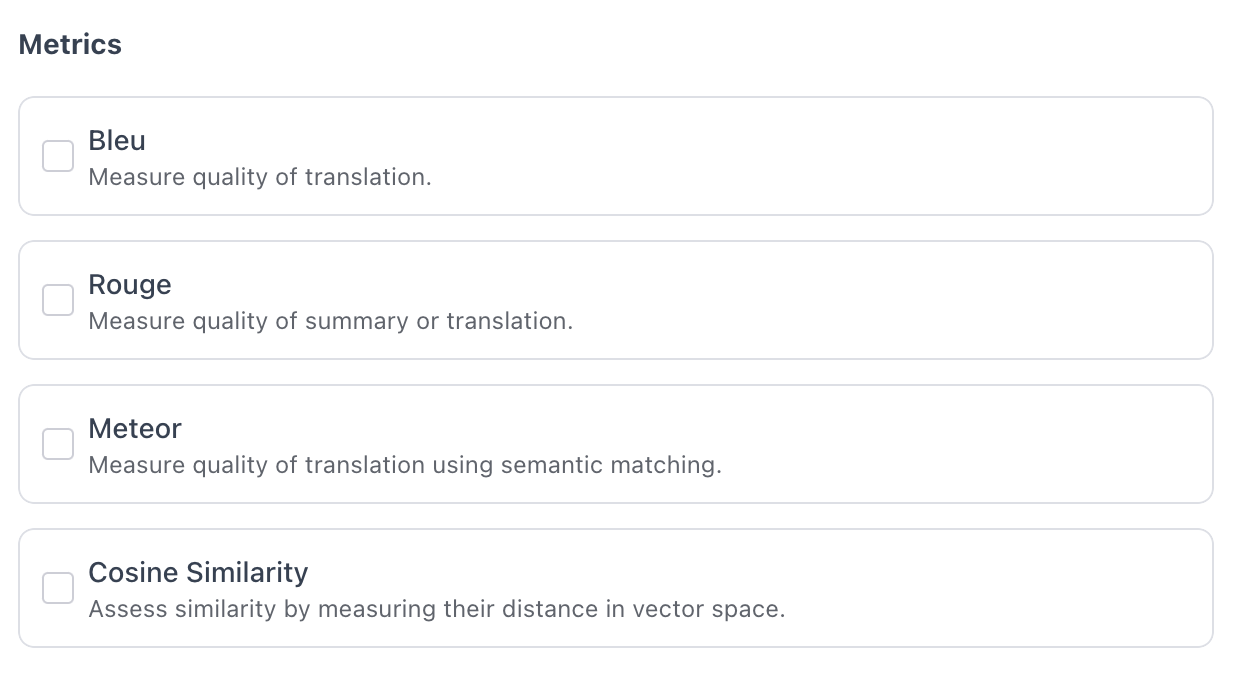Screen dimensions: 1238x690
Task: Enable the Cosine Similarity checkbox
Action: 57,588
